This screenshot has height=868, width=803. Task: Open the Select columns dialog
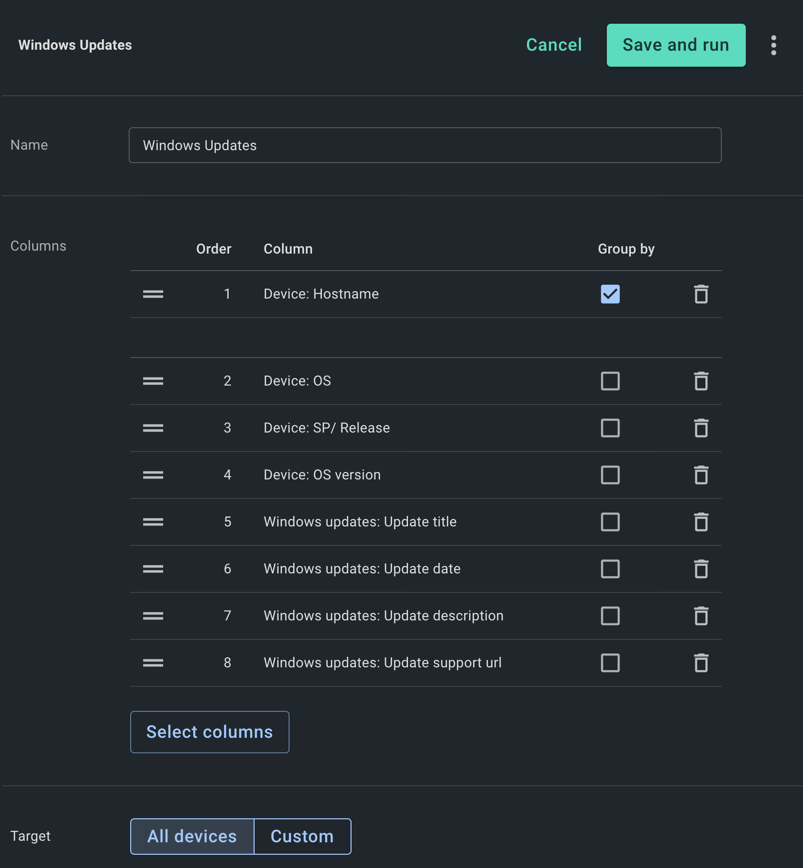[210, 732]
